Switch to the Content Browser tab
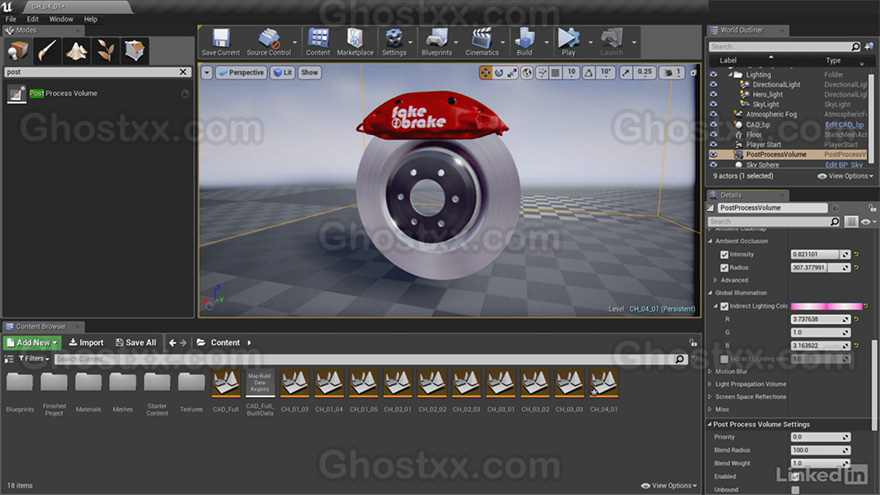This screenshot has width=880, height=495. (x=41, y=327)
